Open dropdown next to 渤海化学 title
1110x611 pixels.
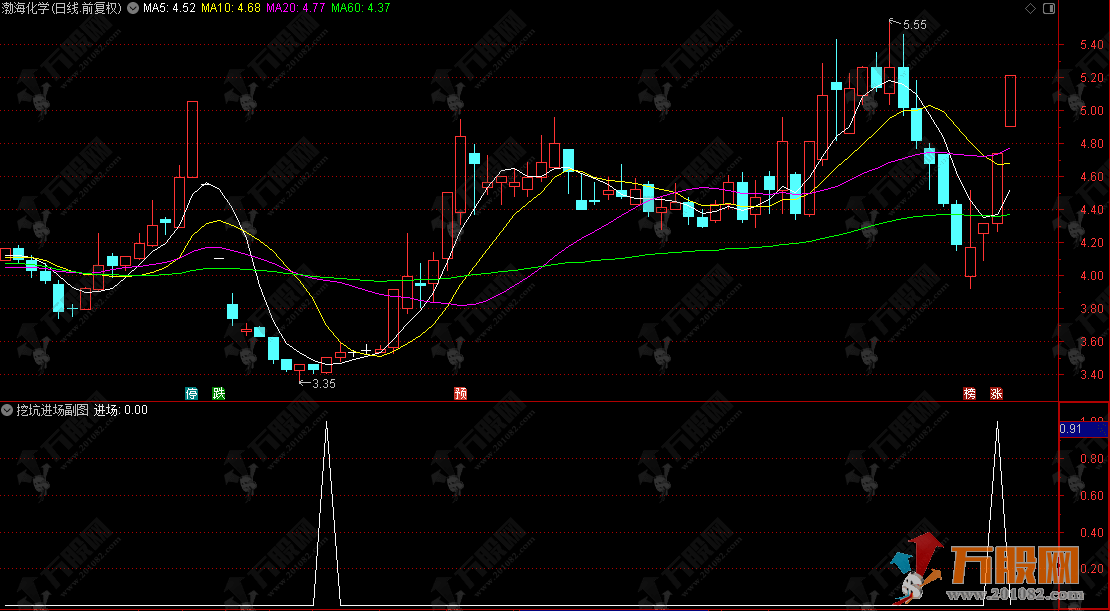133,8
